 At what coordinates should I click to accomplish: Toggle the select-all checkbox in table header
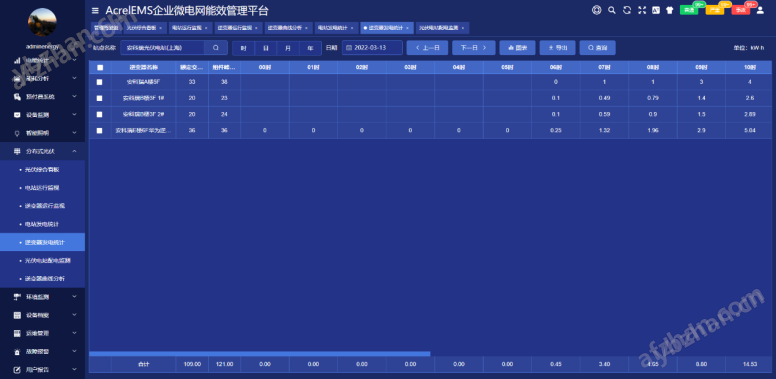[x=100, y=67]
